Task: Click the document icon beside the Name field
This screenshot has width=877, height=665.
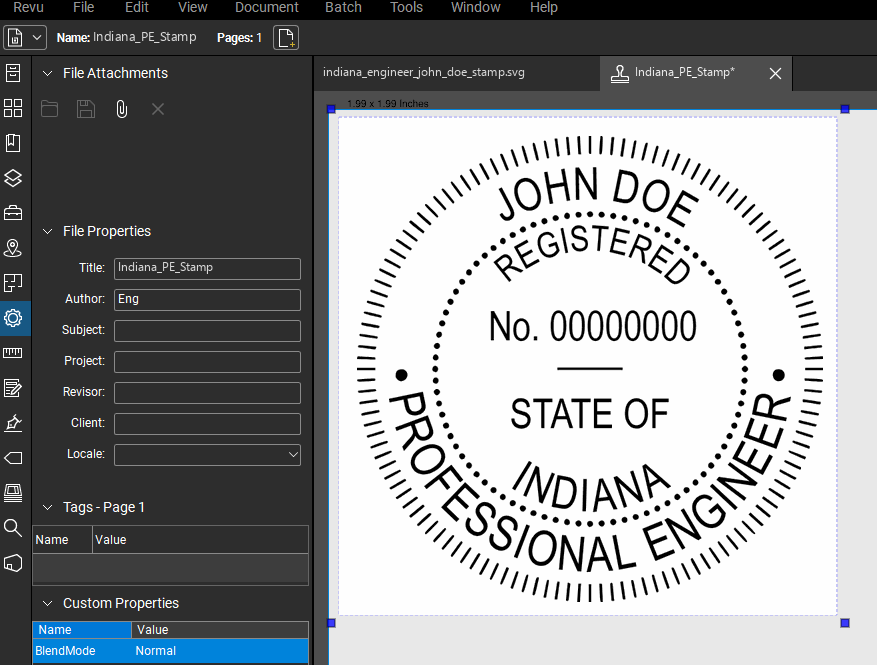Action: click(x=15, y=38)
